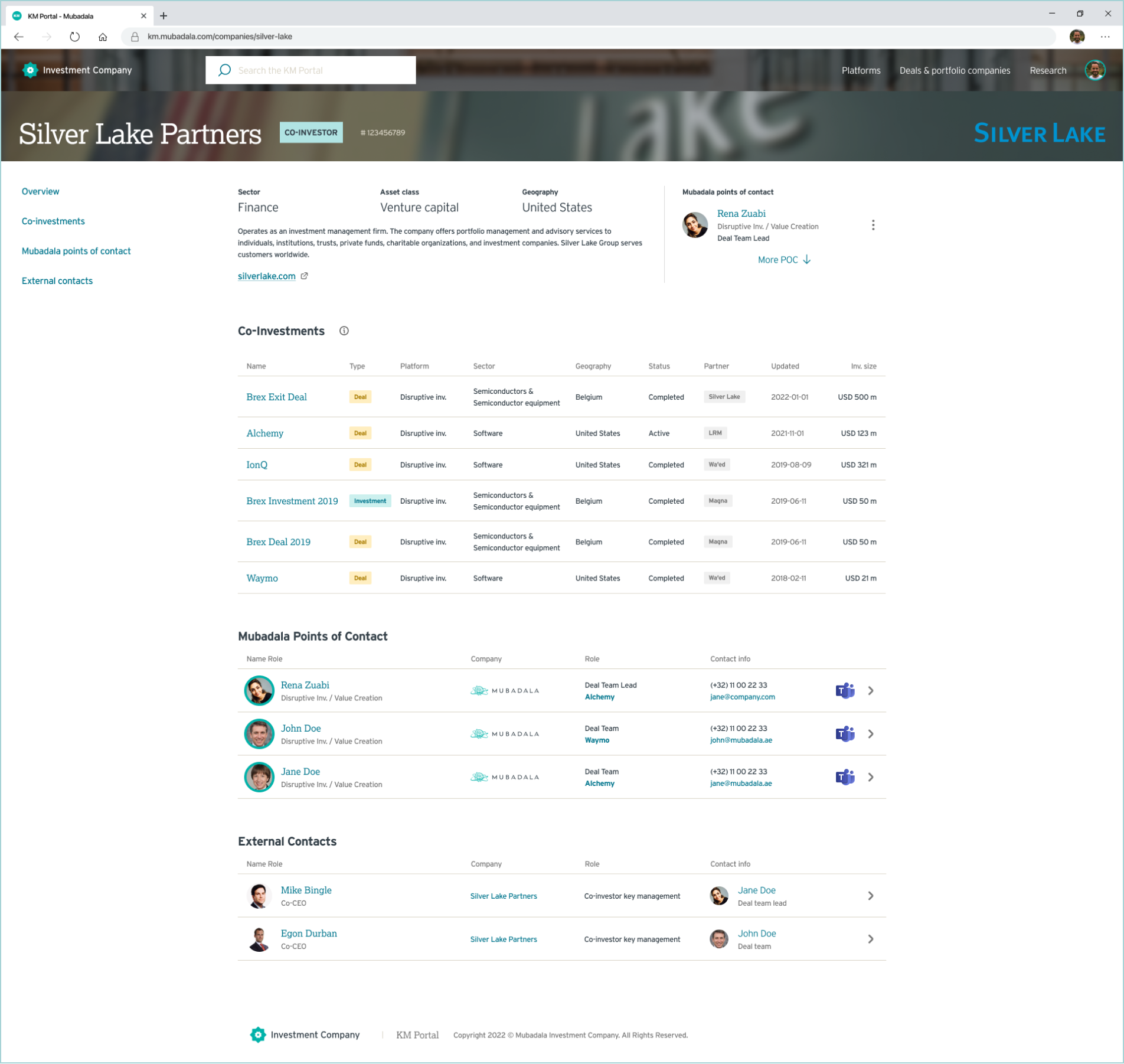Open a new browser tab
This screenshot has height=1064, width=1124.
click(164, 16)
